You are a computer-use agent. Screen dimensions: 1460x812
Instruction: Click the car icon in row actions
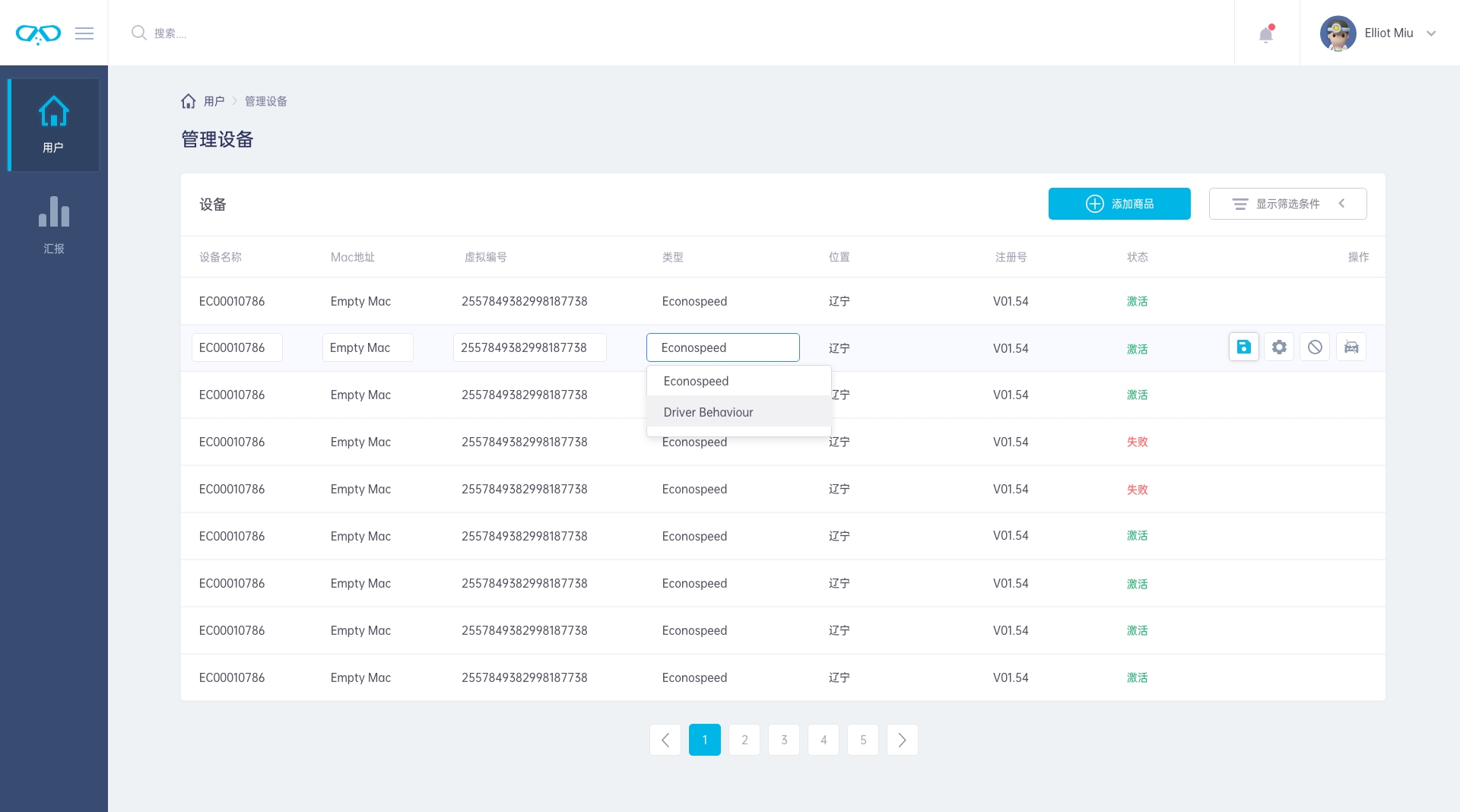[x=1350, y=347]
